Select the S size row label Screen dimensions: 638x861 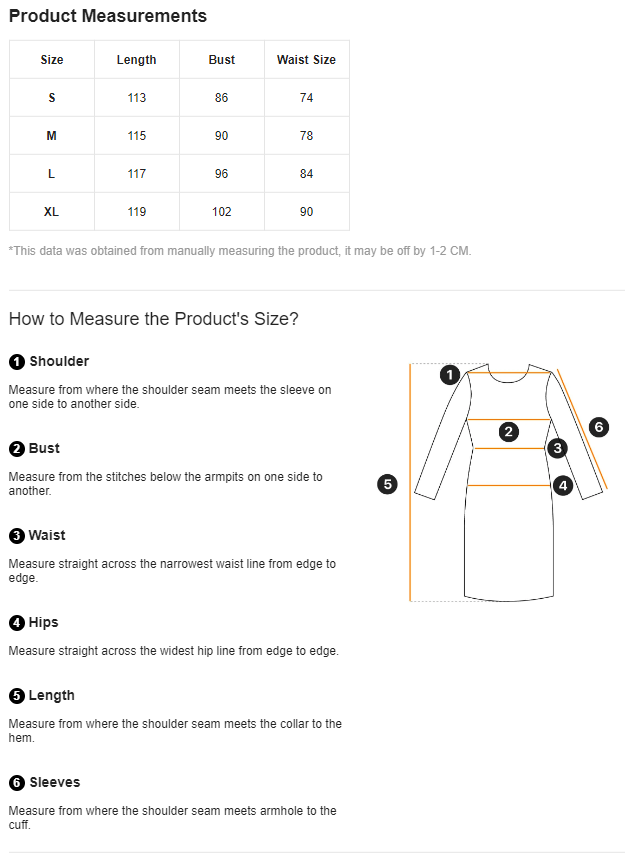pyautogui.click(x=52, y=98)
